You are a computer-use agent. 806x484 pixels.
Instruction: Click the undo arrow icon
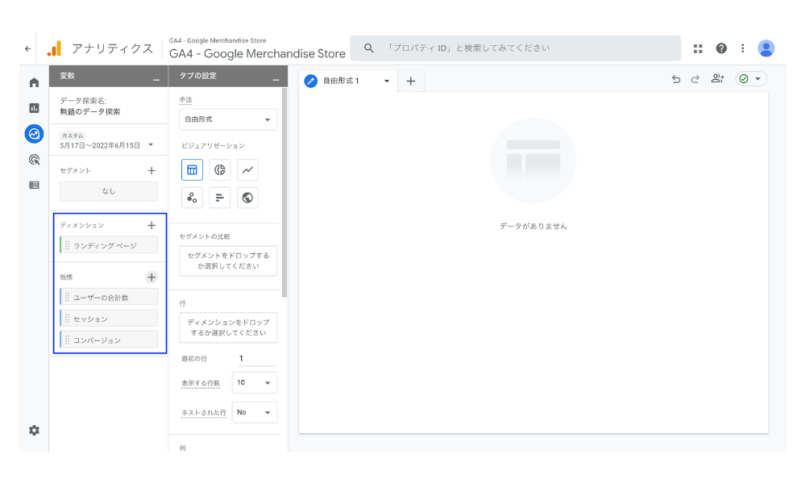tap(676, 80)
